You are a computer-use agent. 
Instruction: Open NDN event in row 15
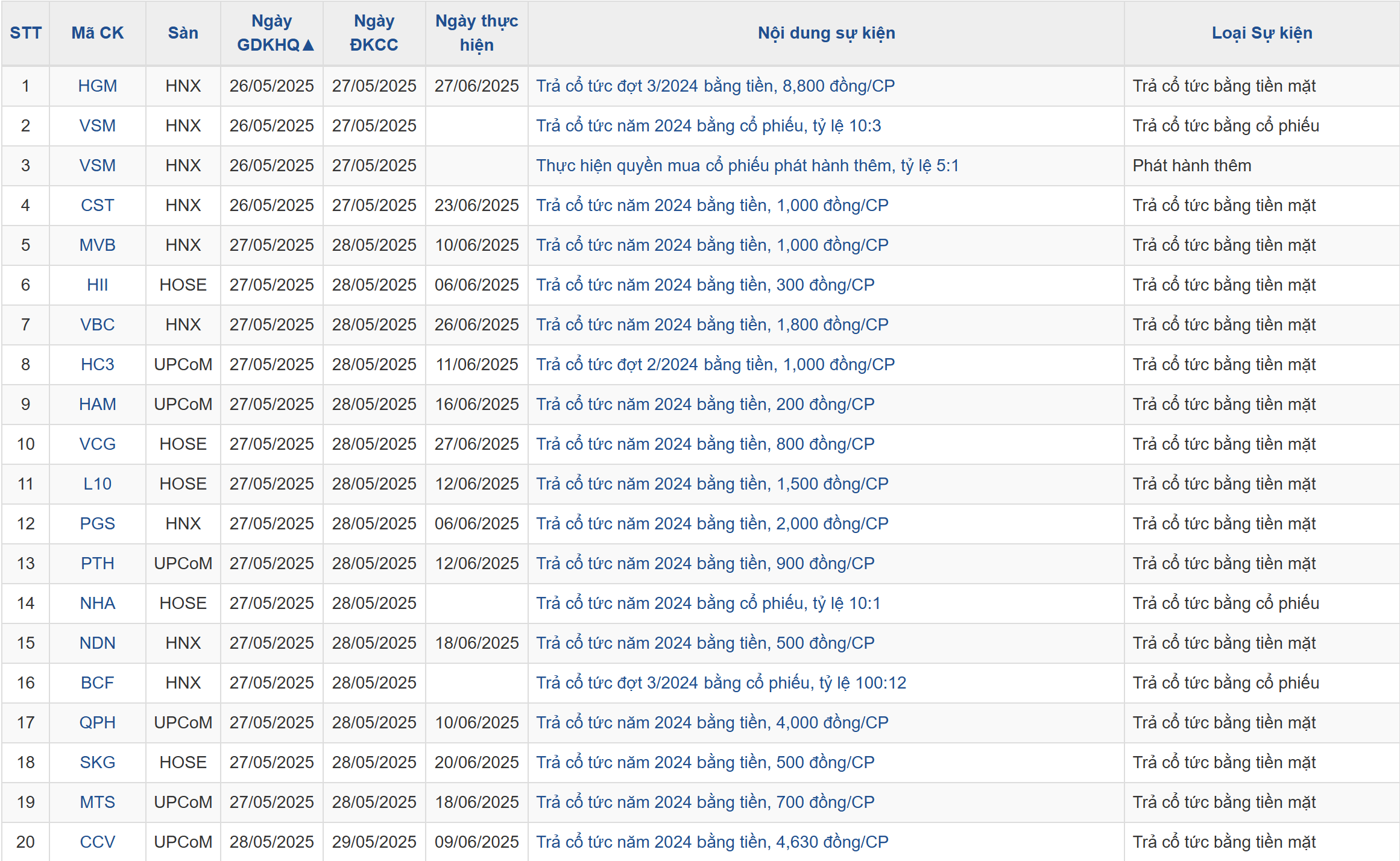coord(705,643)
